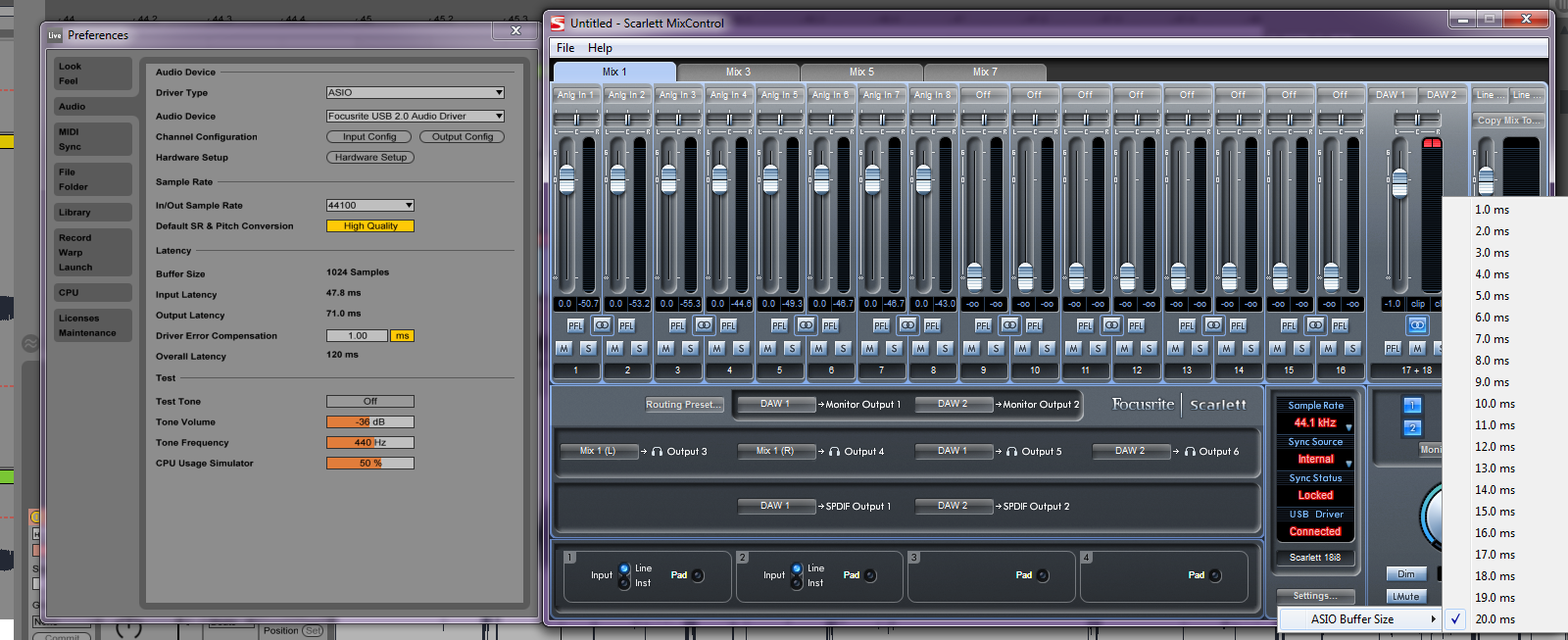Toggle the Pad switch for input 1
Image resolution: width=1568 pixels, height=640 pixels.
[x=698, y=575]
